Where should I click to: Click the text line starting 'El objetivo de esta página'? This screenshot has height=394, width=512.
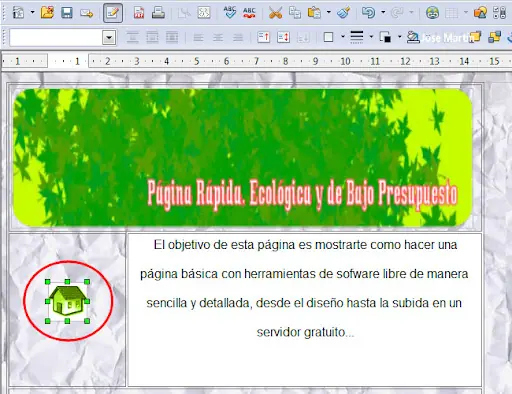305,245
